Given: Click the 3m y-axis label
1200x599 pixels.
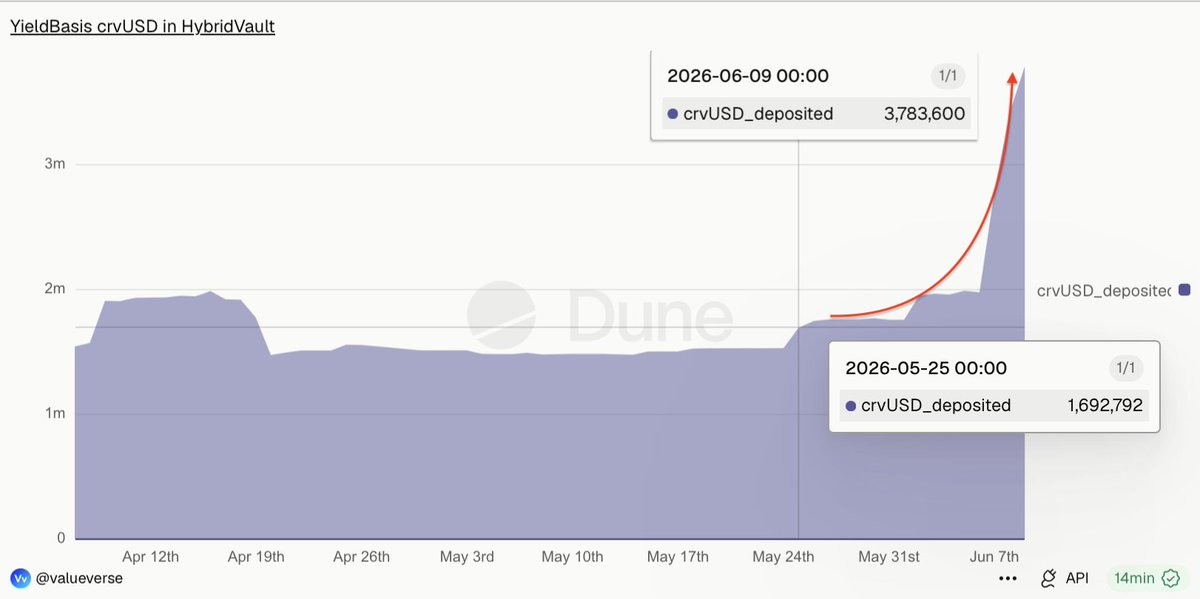Looking at the screenshot, I should pyautogui.click(x=56, y=164).
